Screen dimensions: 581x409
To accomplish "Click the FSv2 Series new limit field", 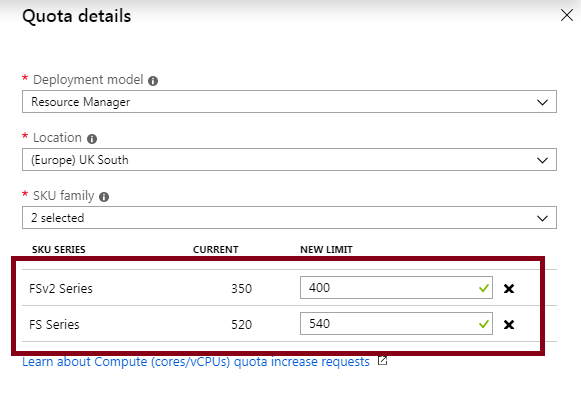I will (x=396, y=287).
